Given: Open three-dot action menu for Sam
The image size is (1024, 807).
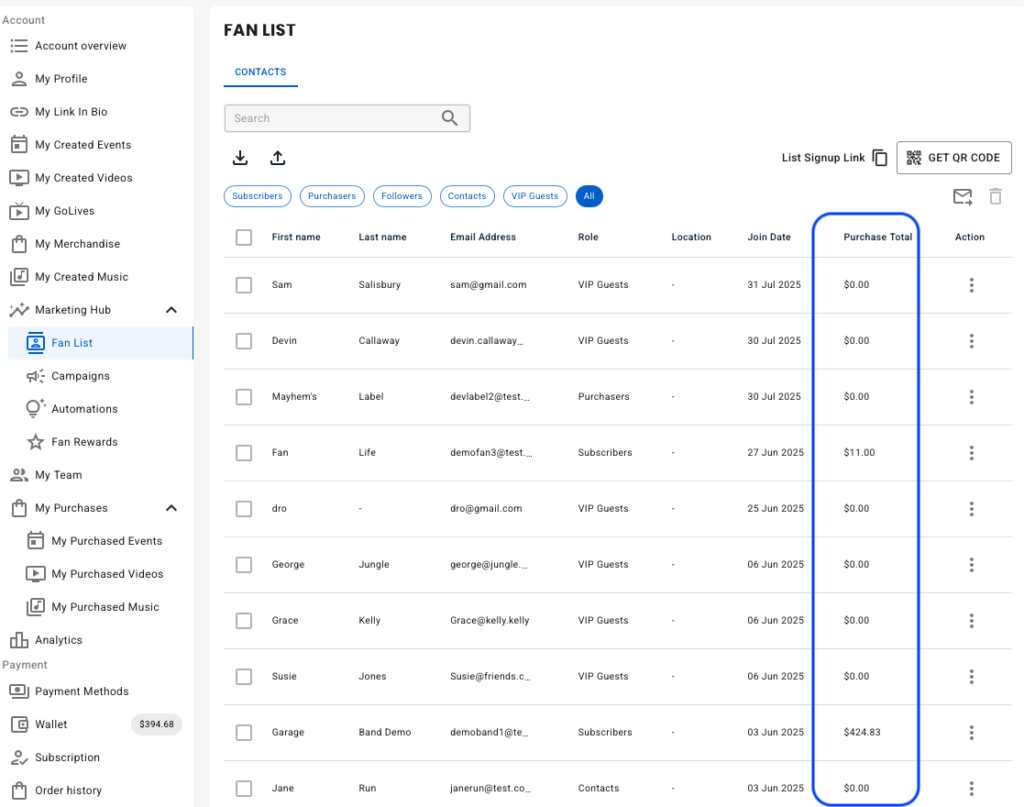Looking at the screenshot, I should coord(971,285).
